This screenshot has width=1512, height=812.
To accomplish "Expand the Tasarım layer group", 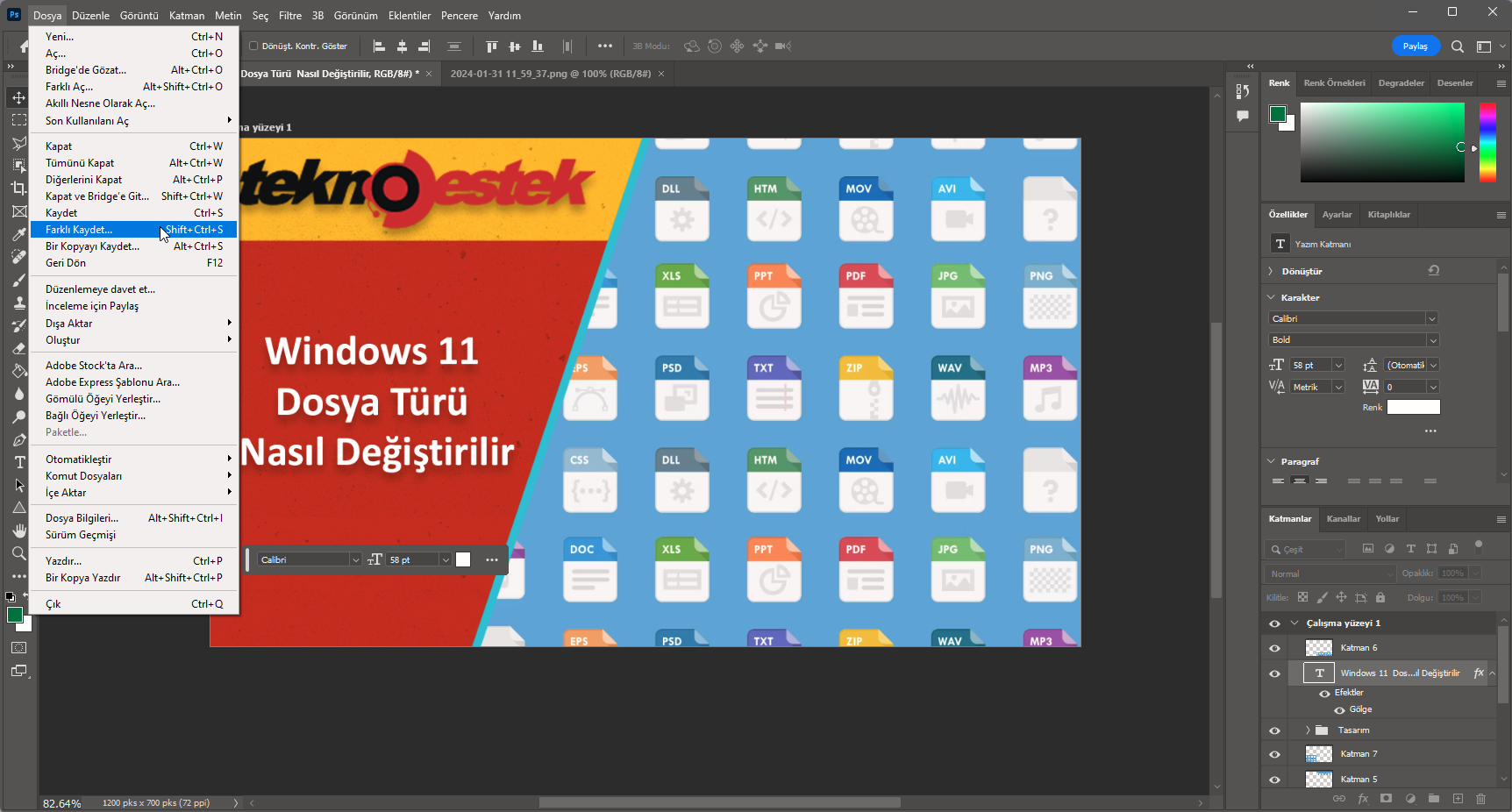I will 1307,730.
